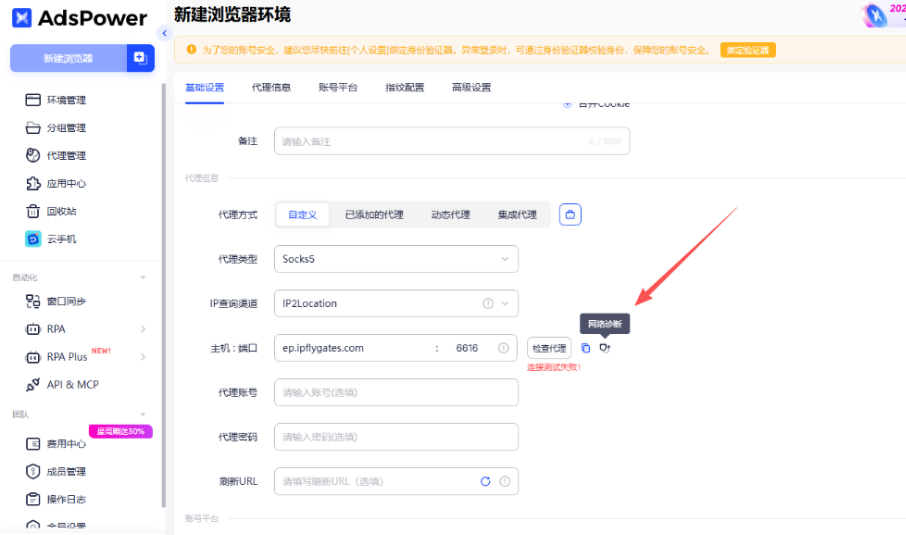Switch to 指纹配置 tab

click(404, 87)
